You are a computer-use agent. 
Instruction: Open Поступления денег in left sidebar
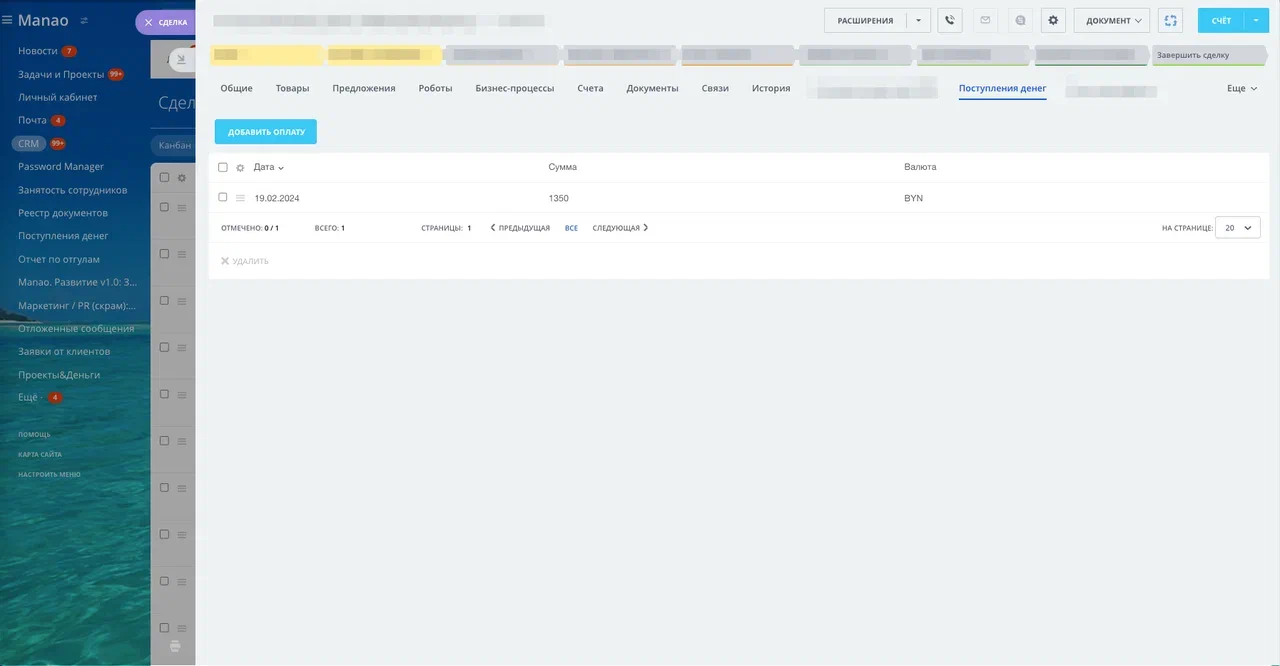coord(63,236)
